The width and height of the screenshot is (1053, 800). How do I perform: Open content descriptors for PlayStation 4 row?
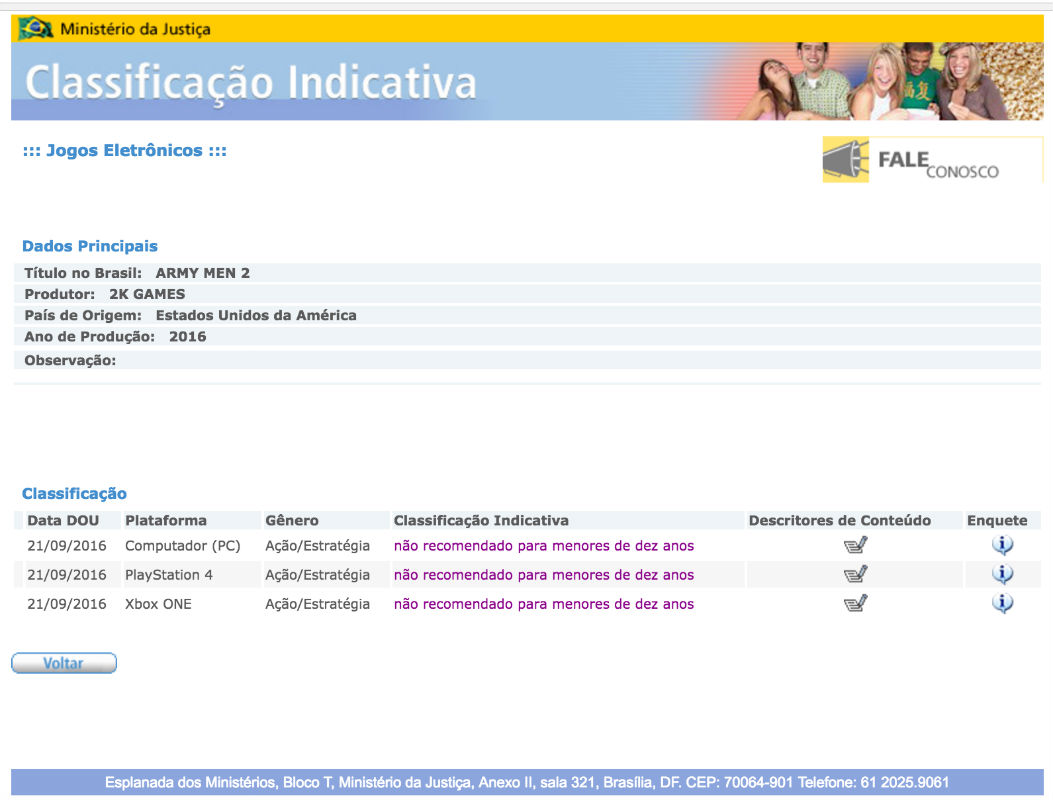pyautogui.click(x=856, y=574)
